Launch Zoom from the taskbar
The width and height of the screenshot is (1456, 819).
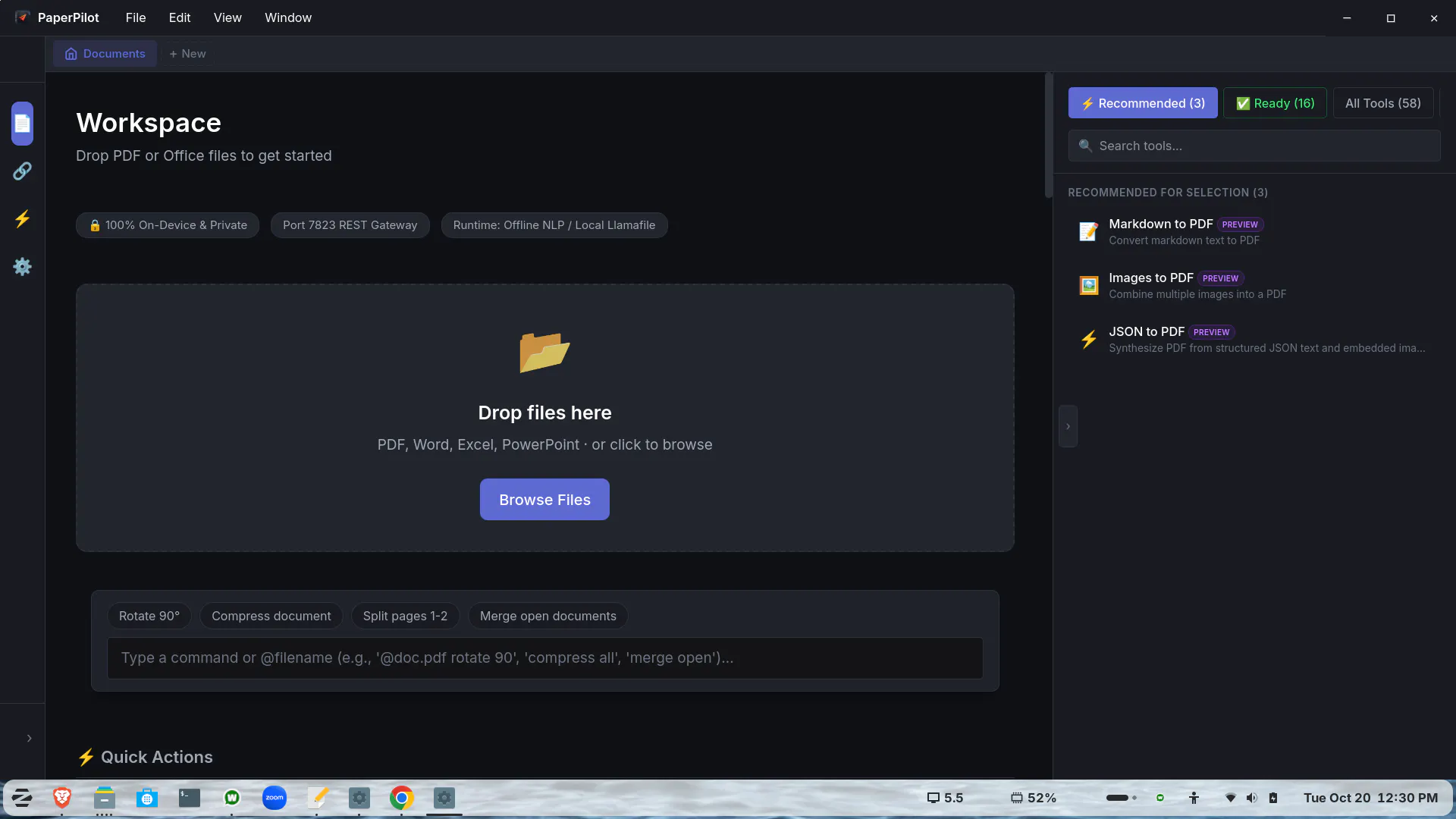(x=275, y=798)
